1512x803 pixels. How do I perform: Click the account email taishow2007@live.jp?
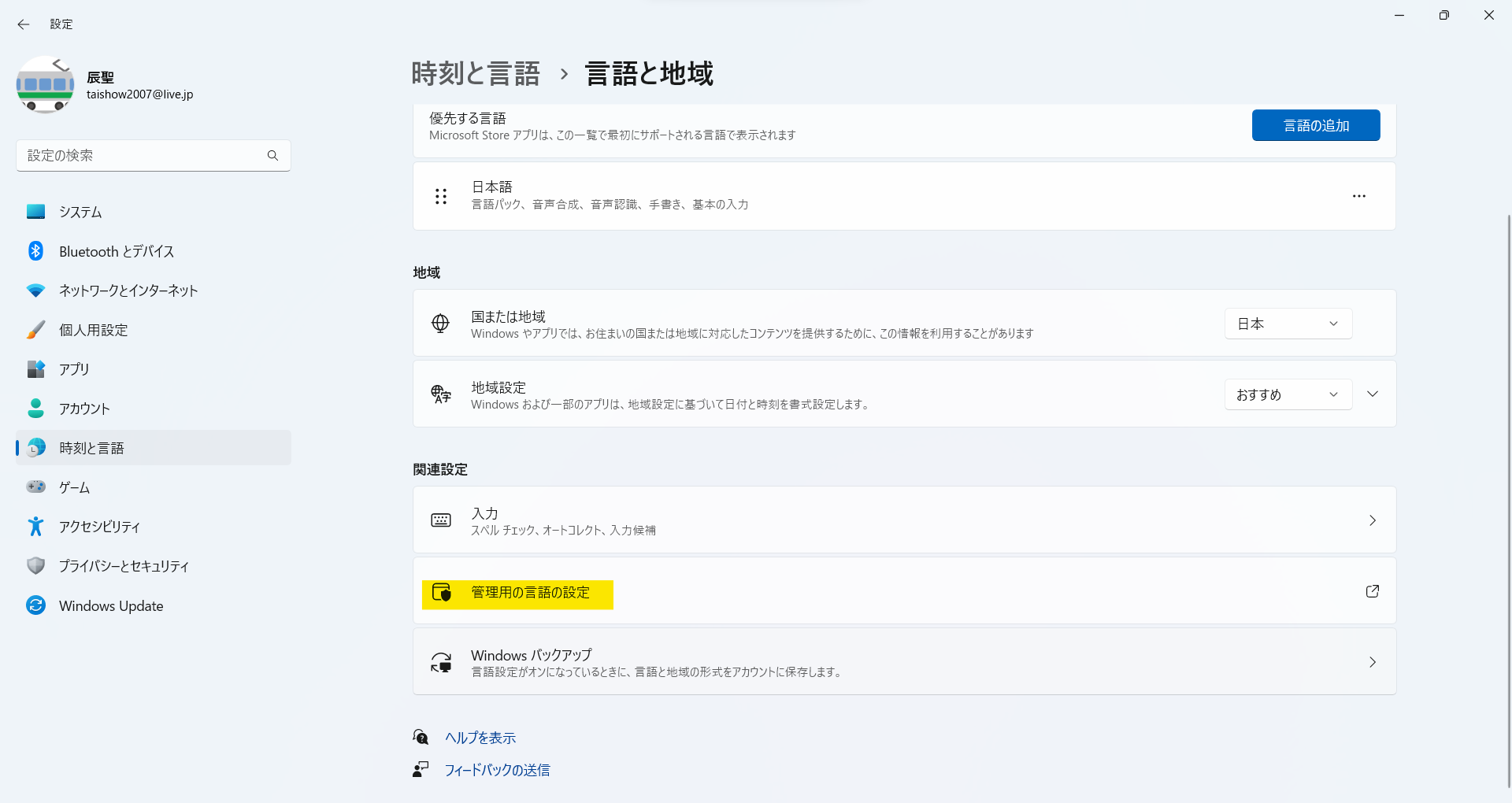(139, 94)
